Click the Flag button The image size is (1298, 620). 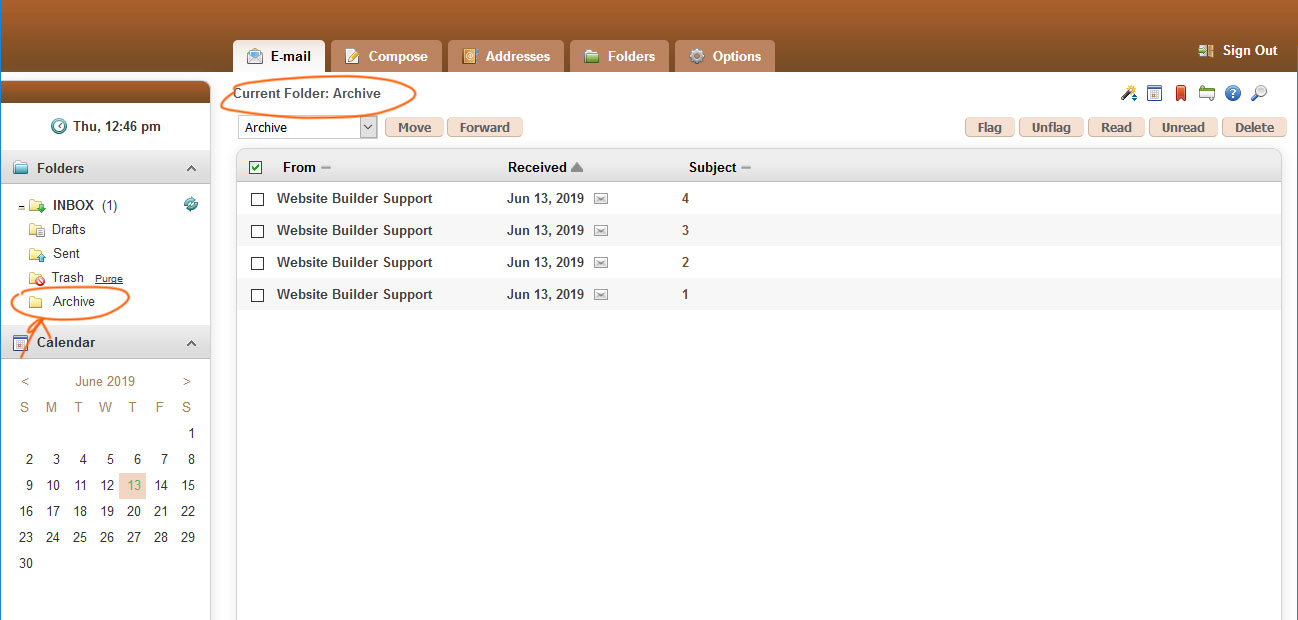click(x=990, y=128)
